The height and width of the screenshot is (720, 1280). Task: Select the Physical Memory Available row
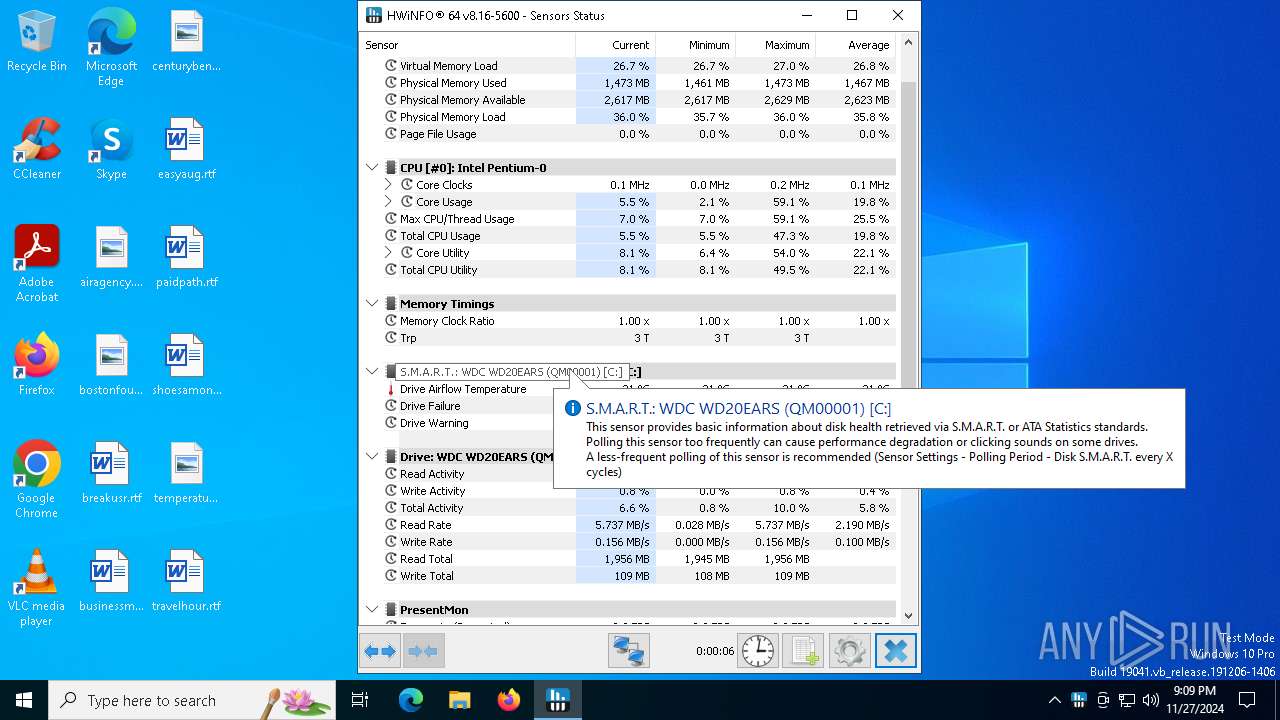click(x=630, y=100)
